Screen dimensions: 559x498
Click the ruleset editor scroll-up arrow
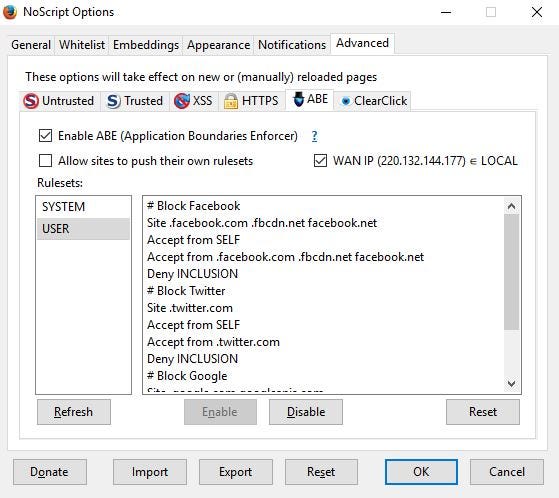(x=511, y=206)
